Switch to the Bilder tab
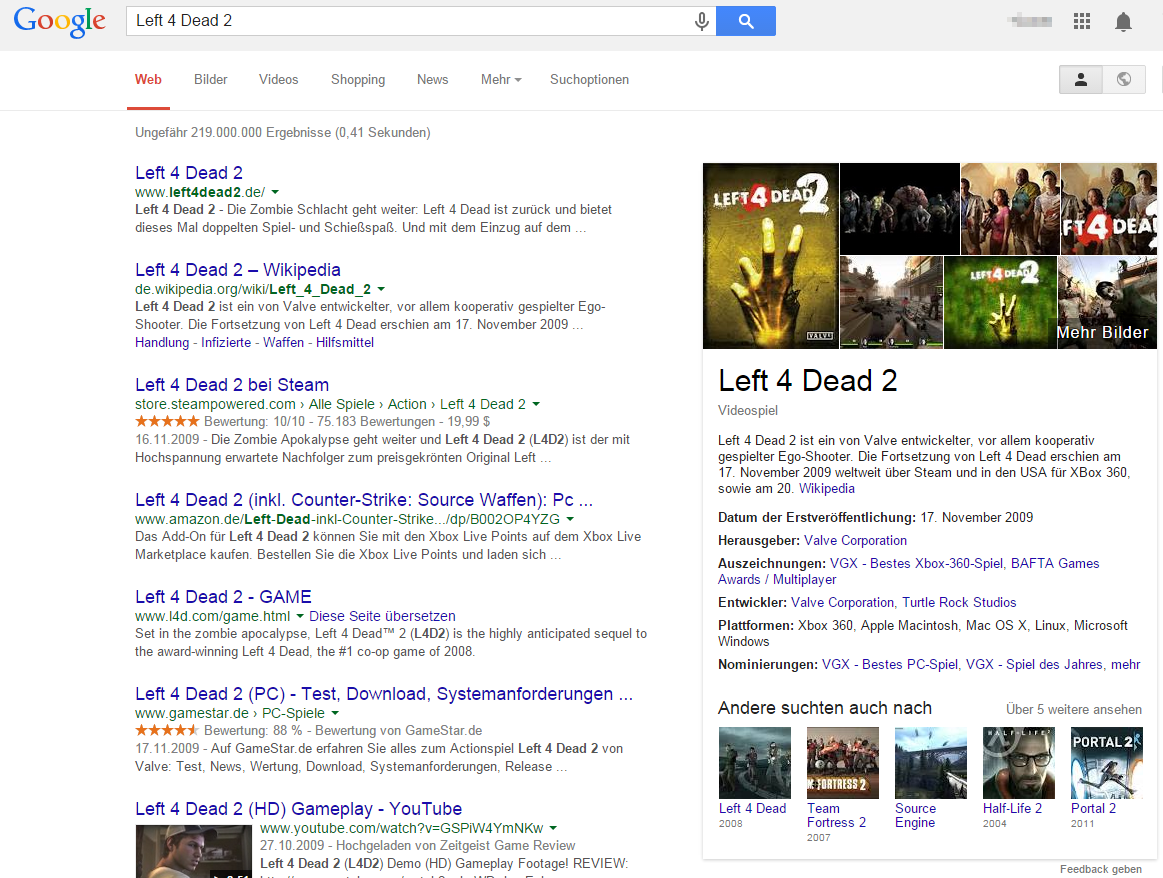 211,79
